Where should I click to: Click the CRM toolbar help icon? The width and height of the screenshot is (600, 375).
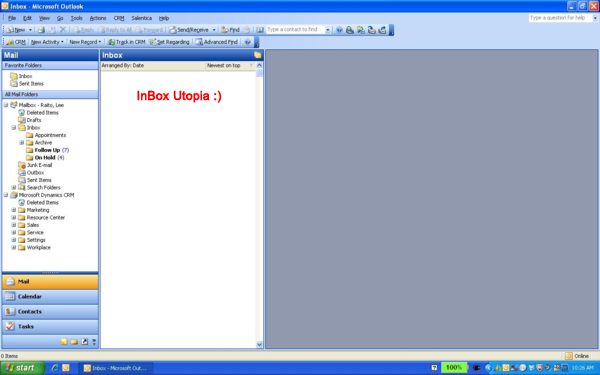(x=248, y=42)
